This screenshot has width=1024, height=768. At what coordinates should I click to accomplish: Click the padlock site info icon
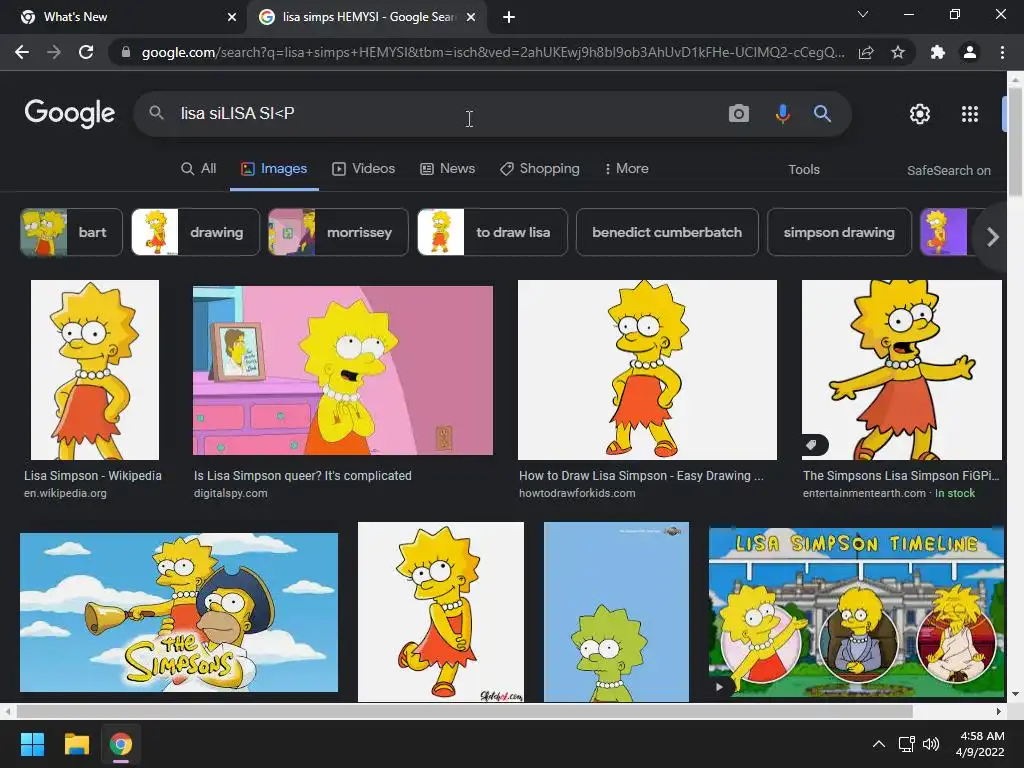tap(126, 52)
